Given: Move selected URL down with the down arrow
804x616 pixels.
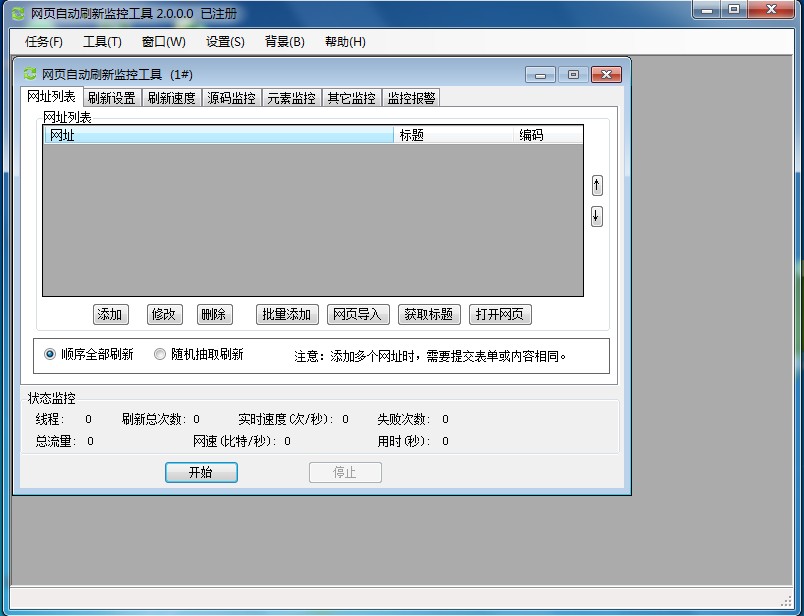Looking at the screenshot, I should pyautogui.click(x=596, y=216).
